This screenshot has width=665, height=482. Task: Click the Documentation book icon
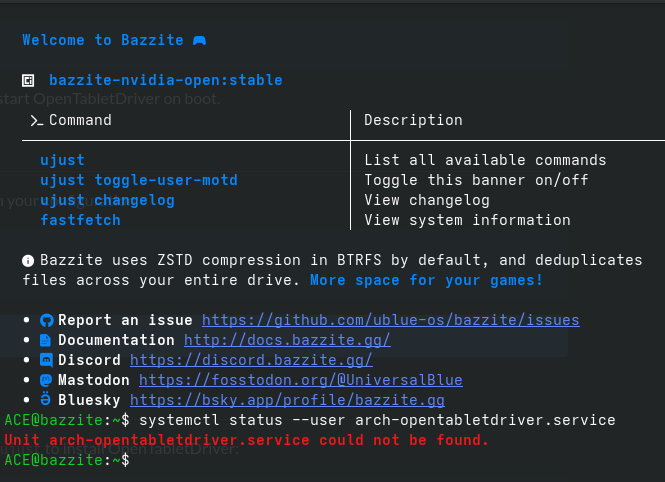[46, 340]
